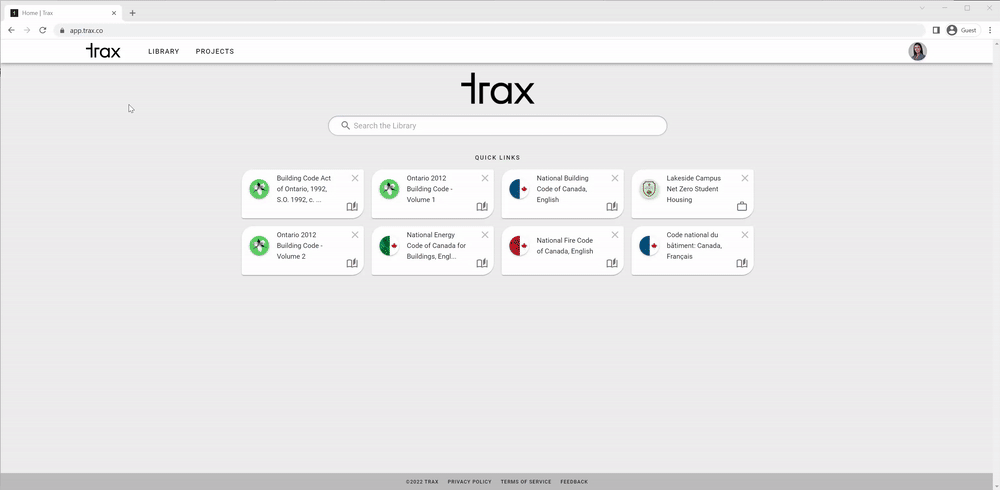Open browser three-dot menu
The width and height of the screenshot is (1000, 490).
(990, 30)
